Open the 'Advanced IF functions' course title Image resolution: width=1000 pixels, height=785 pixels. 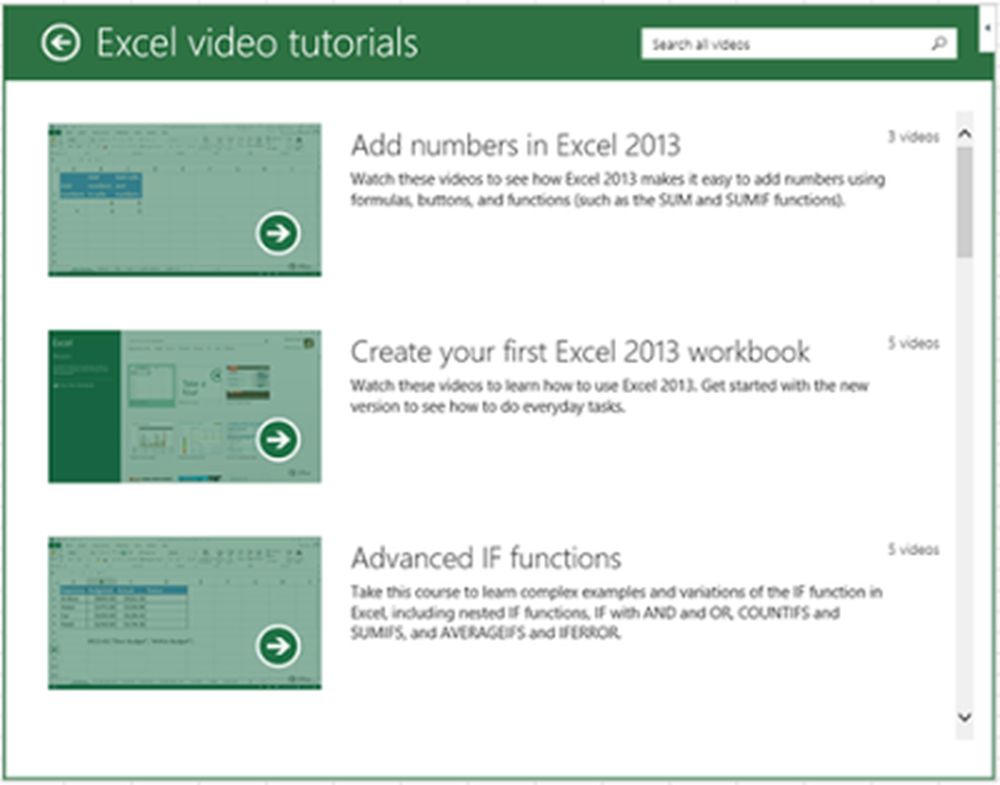486,558
